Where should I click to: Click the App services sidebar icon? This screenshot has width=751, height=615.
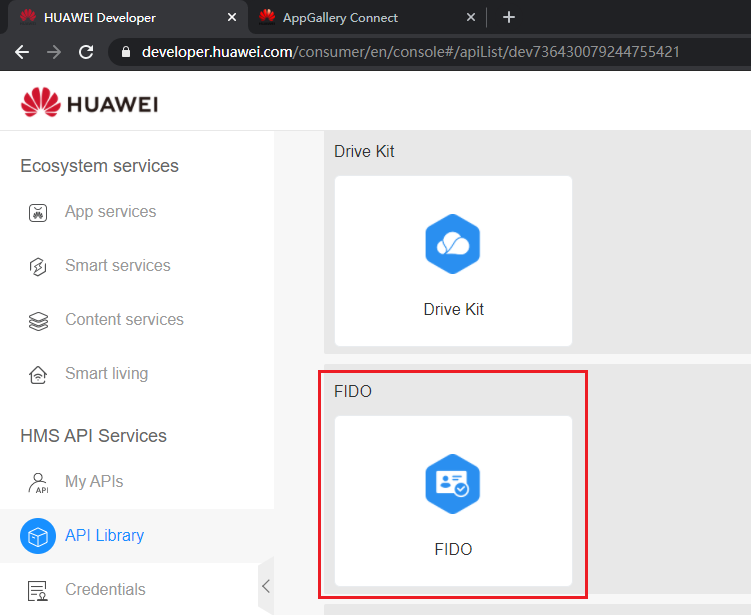[x=38, y=212]
